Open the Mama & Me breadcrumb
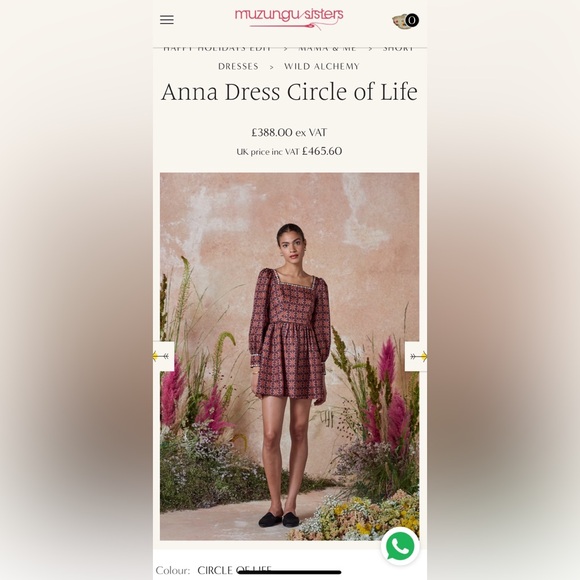Image resolution: width=580 pixels, height=580 pixels. [x=327, y=48]
